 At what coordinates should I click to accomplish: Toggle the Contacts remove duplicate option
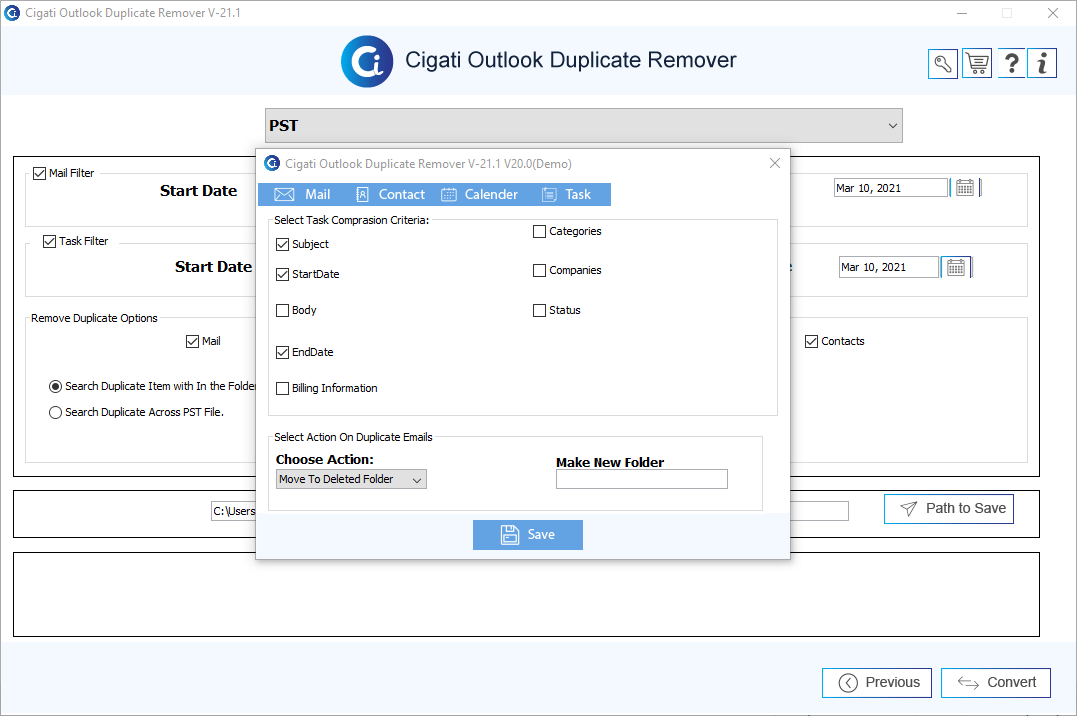pyautogui.click(x=812, y=342)
